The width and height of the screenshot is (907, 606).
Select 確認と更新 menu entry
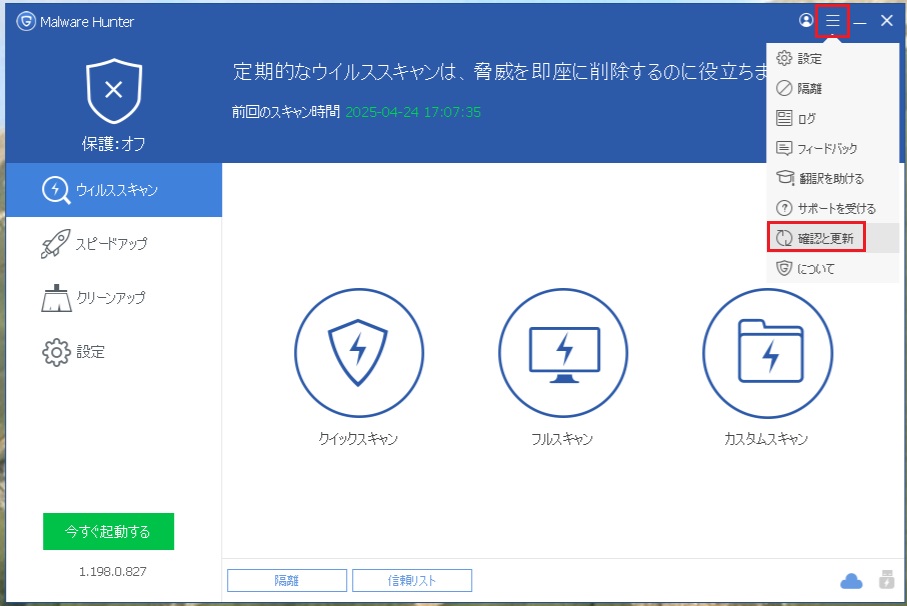pyautogui.click(x=832, y=238)
